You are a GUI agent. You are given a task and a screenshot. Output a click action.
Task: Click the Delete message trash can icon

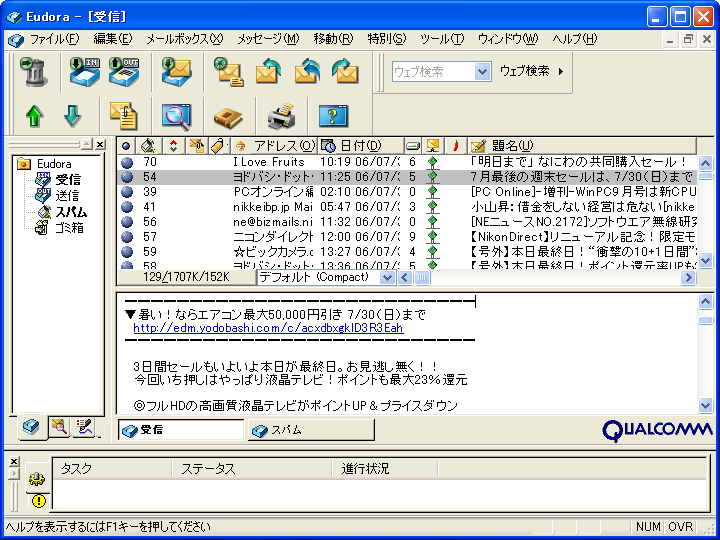tap(34, 72)
